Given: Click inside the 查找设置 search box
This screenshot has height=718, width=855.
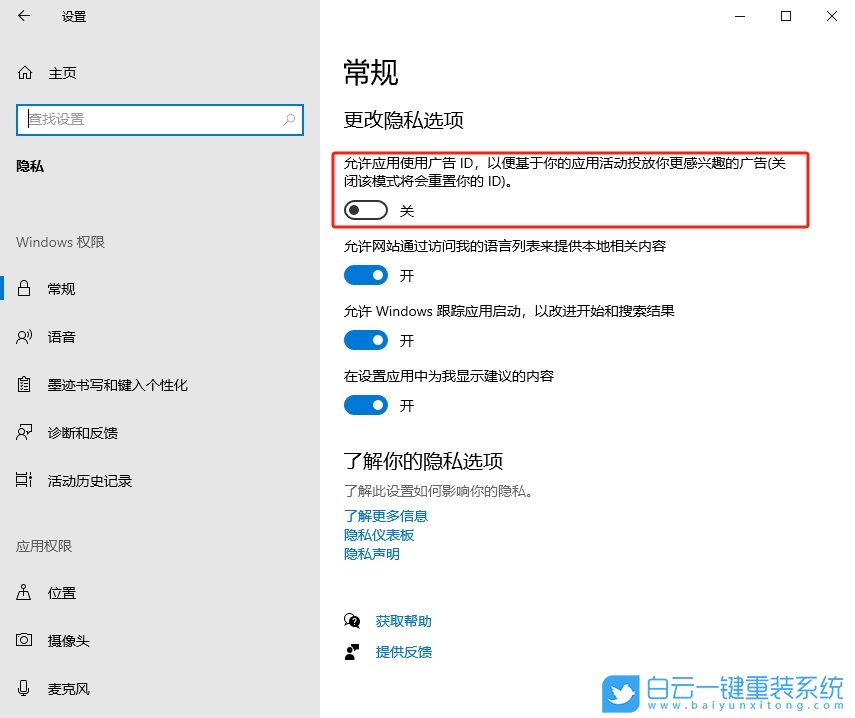Looking at the screenshot, I should (160, 119).
